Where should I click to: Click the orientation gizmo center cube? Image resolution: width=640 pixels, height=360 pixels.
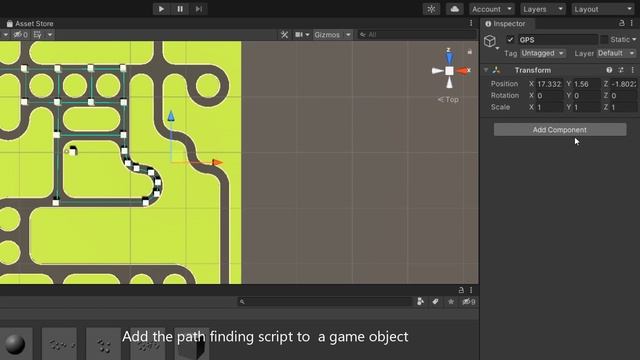coord(449,71)
